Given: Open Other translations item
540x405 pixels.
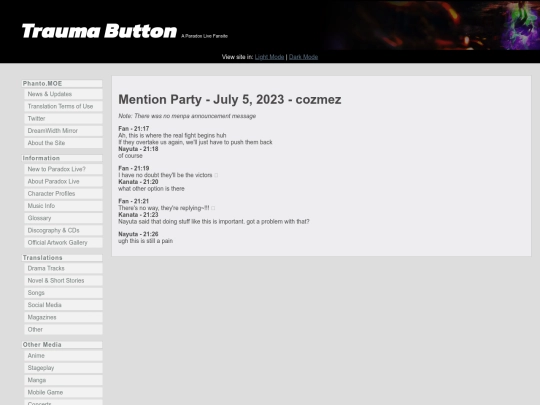Looking at the screenshot, I should pyautogui.click(x=63, y=330).
